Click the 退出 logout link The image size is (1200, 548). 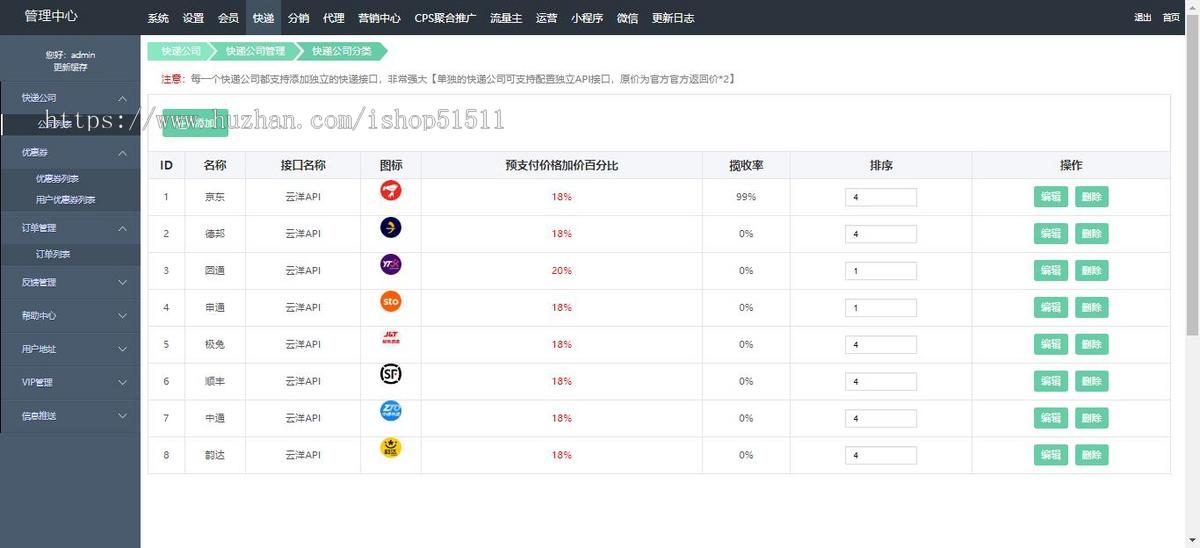click(1143, 18)
